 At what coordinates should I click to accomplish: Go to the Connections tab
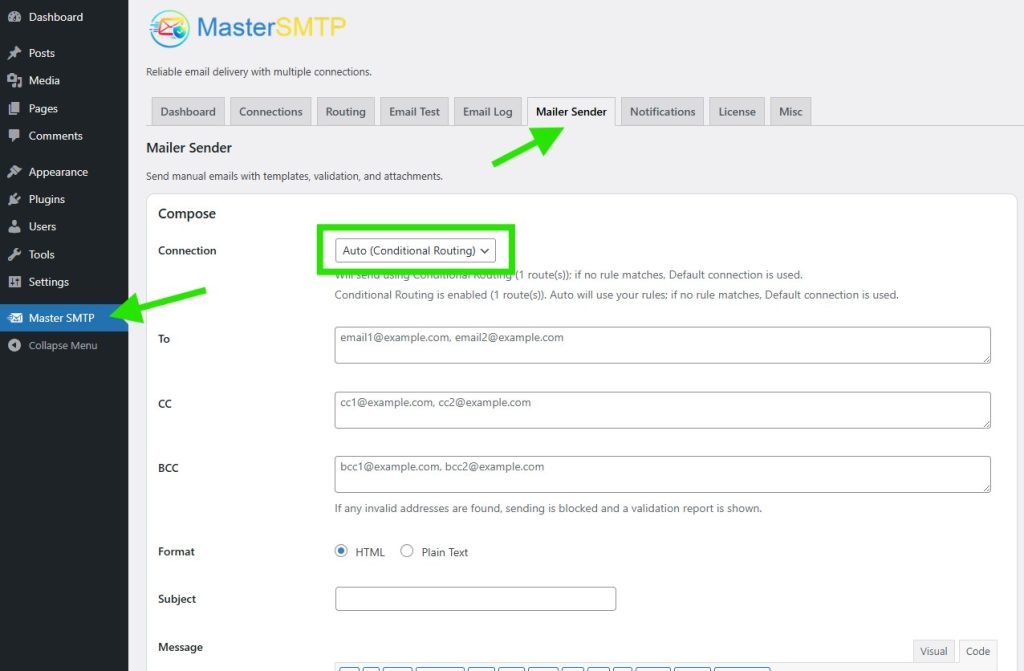pos(270,112)
